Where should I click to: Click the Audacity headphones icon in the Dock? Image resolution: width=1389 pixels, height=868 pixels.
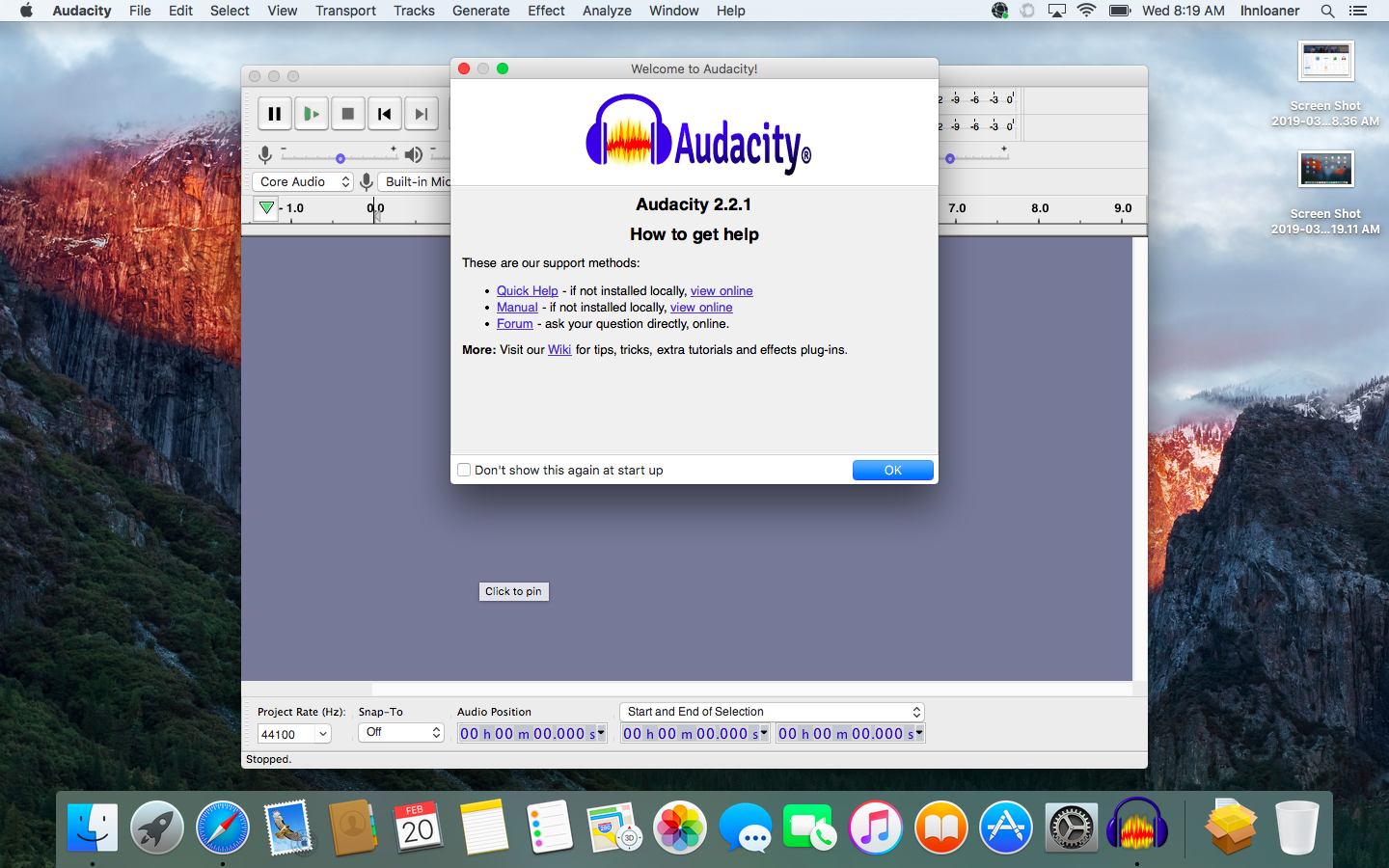[1137, 825]
